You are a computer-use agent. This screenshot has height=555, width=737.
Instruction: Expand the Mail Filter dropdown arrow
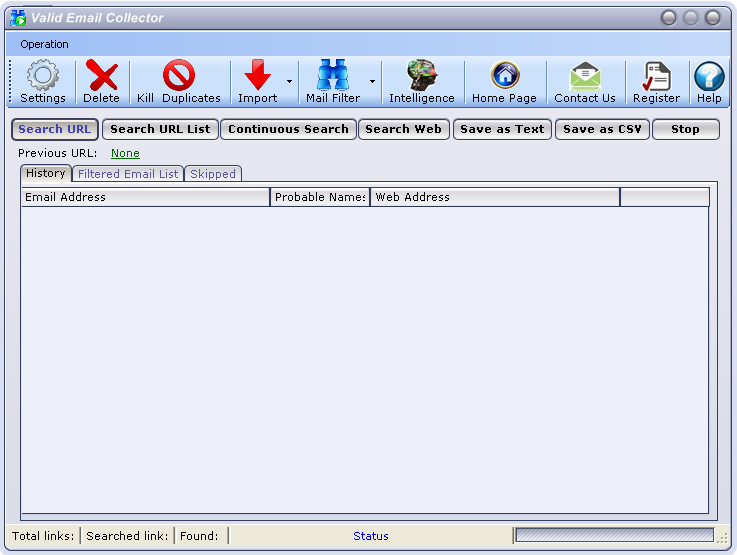372,81
